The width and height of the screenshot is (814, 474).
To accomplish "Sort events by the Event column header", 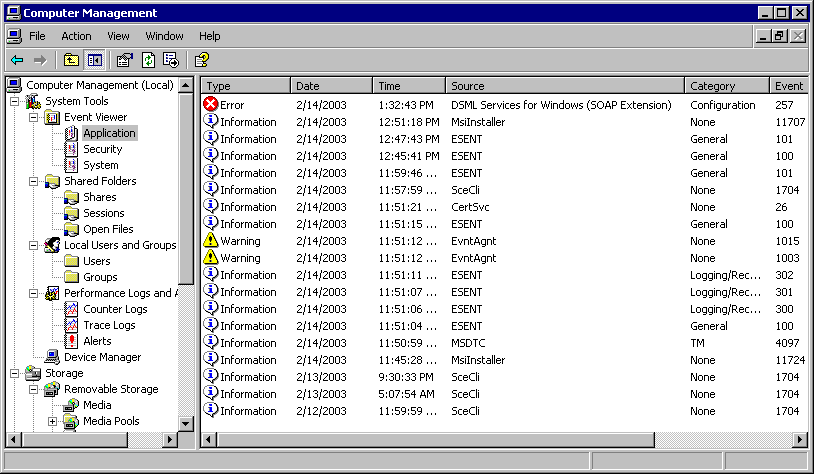I will [789, 86].
